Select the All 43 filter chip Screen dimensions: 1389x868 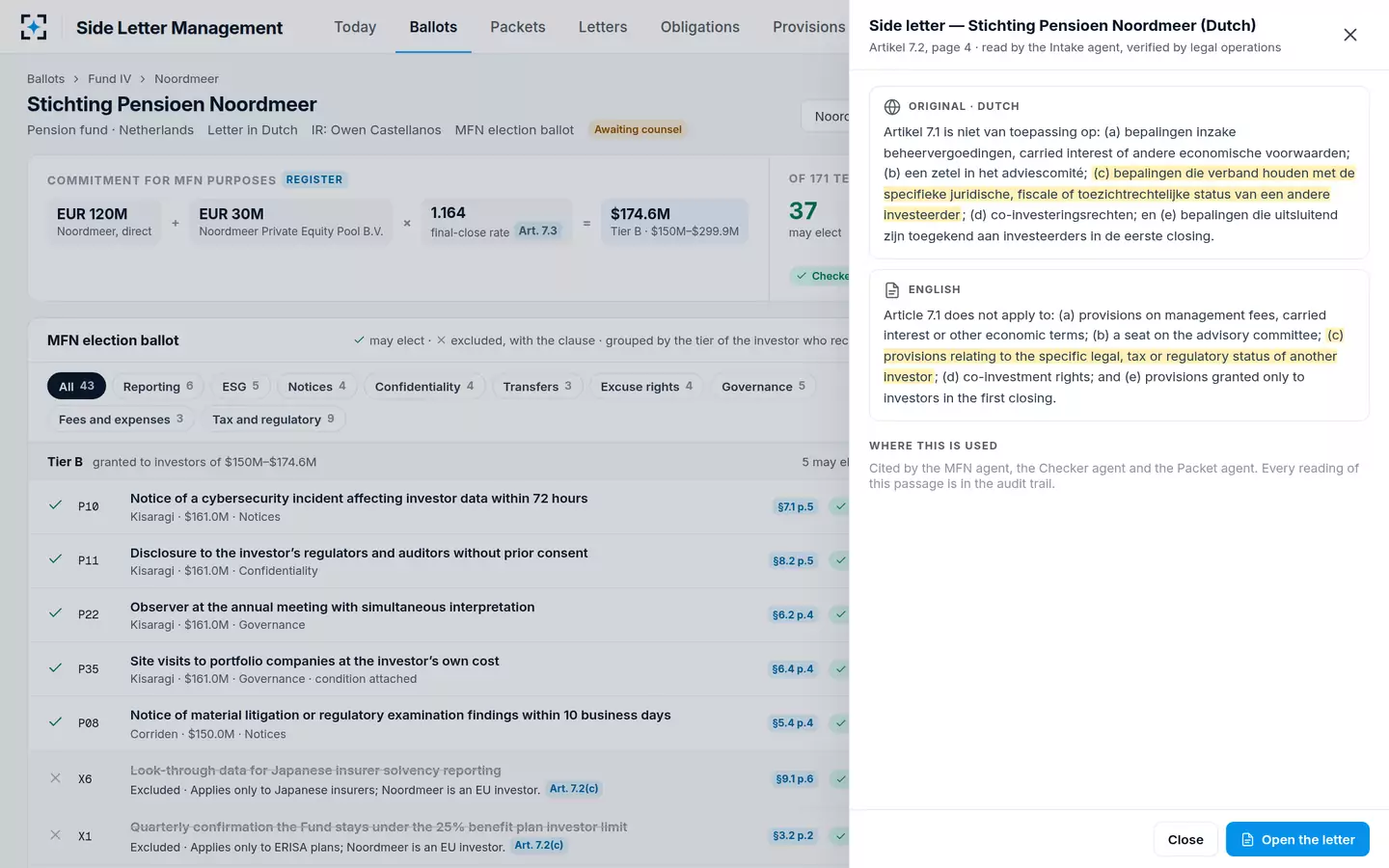(x=76, y=387)
